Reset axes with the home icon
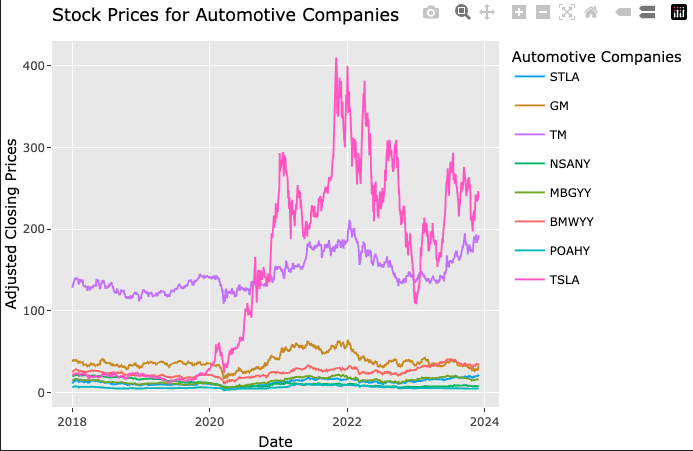Viewport: 693px width, 451px height. 591,12
